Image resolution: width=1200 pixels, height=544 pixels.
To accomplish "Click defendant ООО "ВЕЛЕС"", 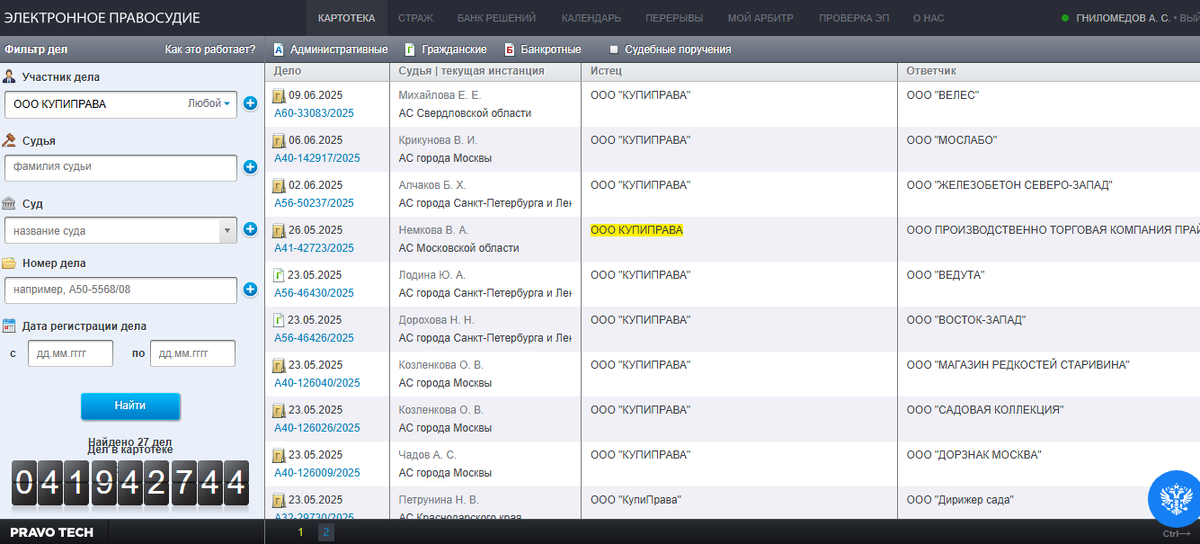I will point(942,95).
